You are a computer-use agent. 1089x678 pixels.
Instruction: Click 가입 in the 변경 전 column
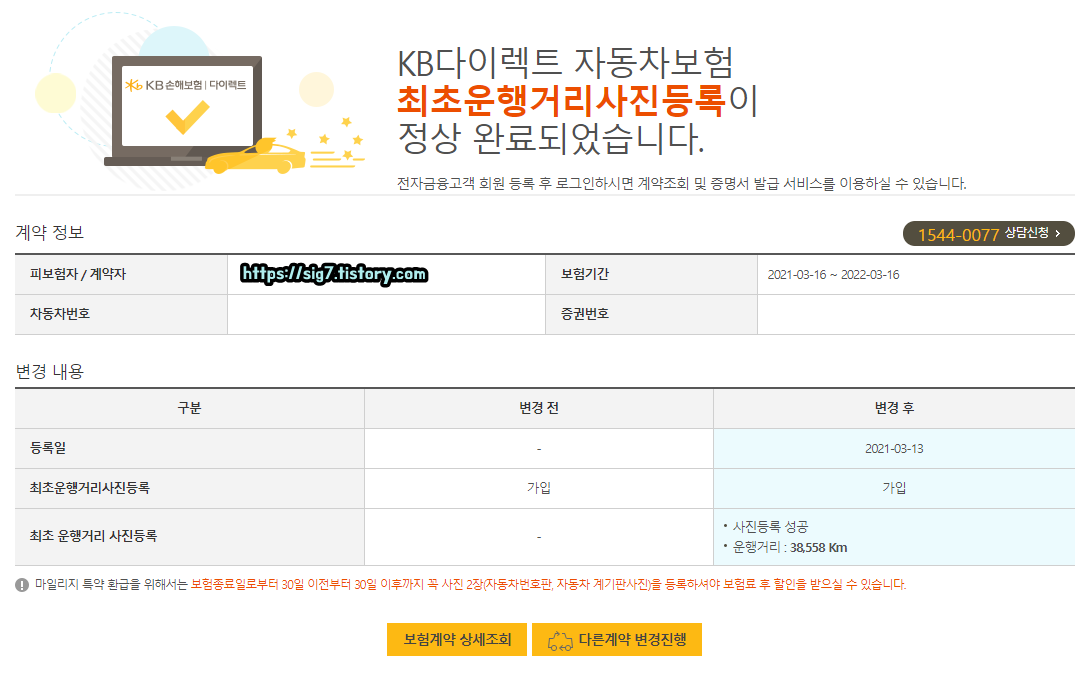pyautogui.click(x=539, y=488)
